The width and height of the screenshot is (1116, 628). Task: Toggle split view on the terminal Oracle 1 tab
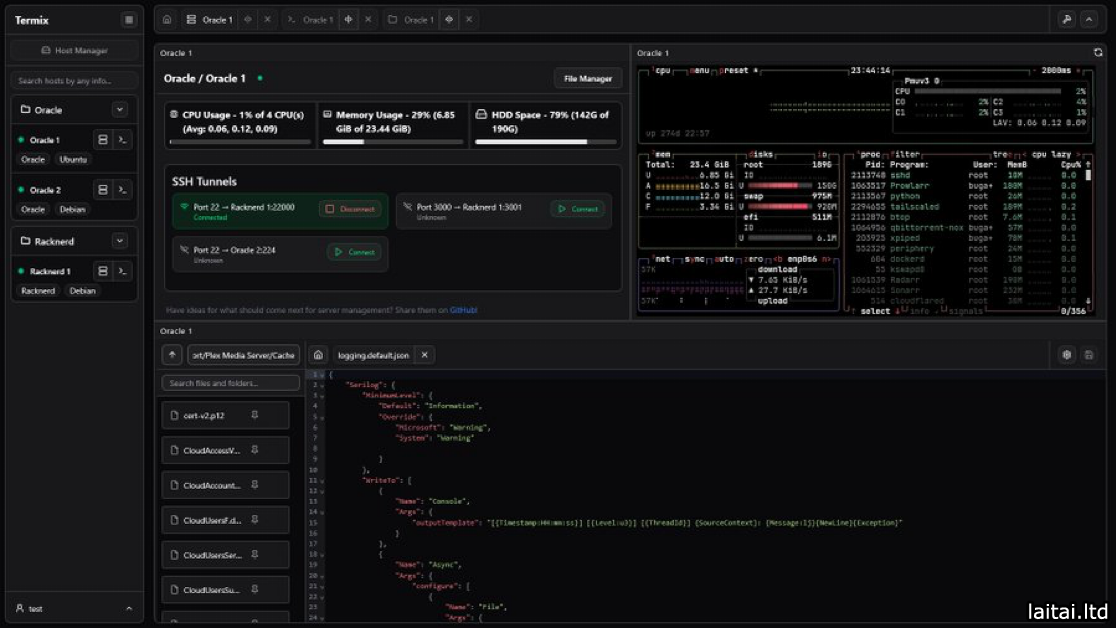pyautogui.click(x=348, y=19)
